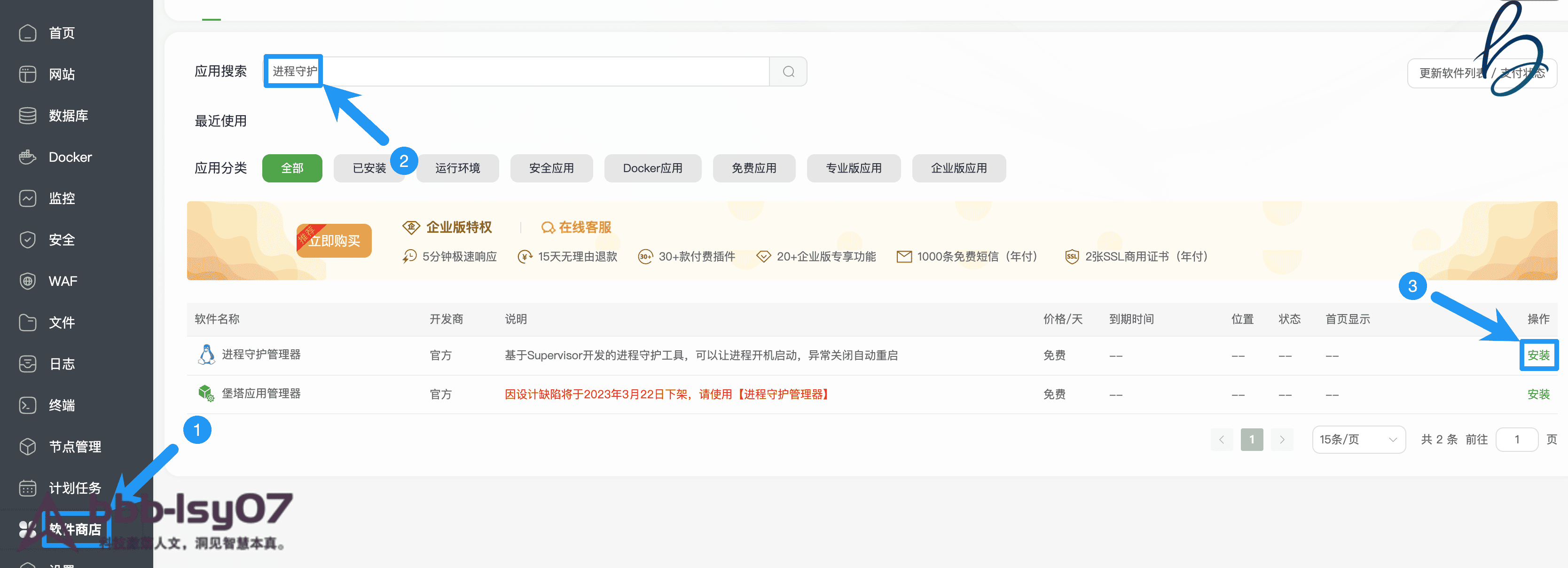The width and height of the screenshot is (1568, 568).
Task: Open the 终端 terminal from sidebar
Action: [61, 405]
